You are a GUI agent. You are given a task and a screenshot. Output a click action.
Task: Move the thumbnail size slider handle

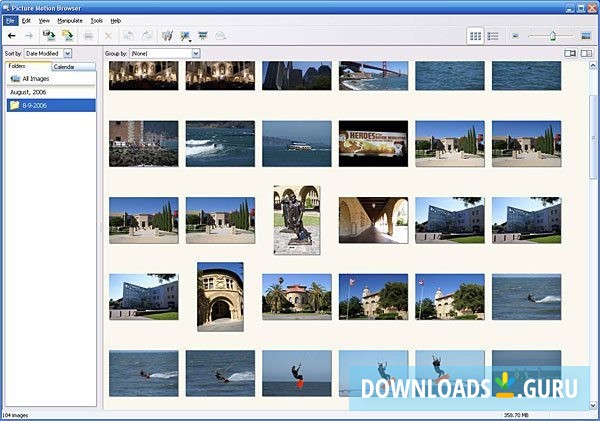pyautogui.click(x=553, y=36)
